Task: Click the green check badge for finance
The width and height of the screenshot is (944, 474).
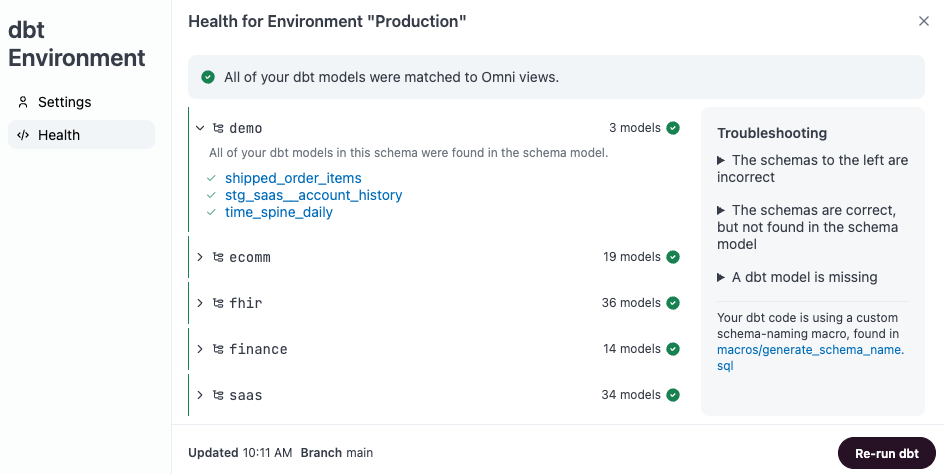Action: click(x=673, y=349)
